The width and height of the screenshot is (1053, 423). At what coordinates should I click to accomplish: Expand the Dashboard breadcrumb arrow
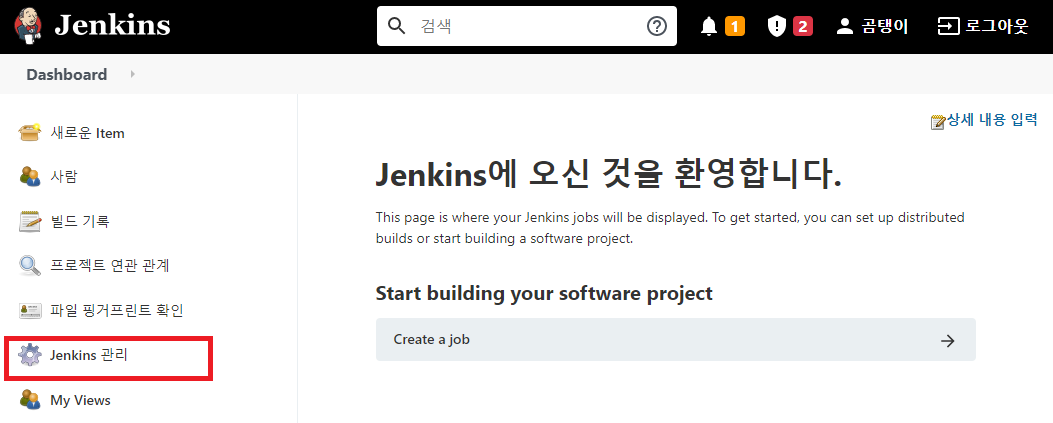132,74
